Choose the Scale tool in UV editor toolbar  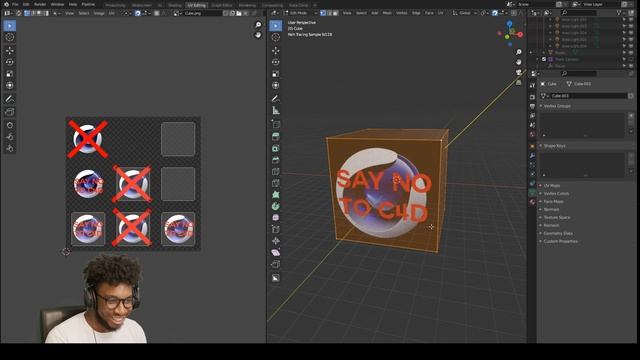coord(10,74)
